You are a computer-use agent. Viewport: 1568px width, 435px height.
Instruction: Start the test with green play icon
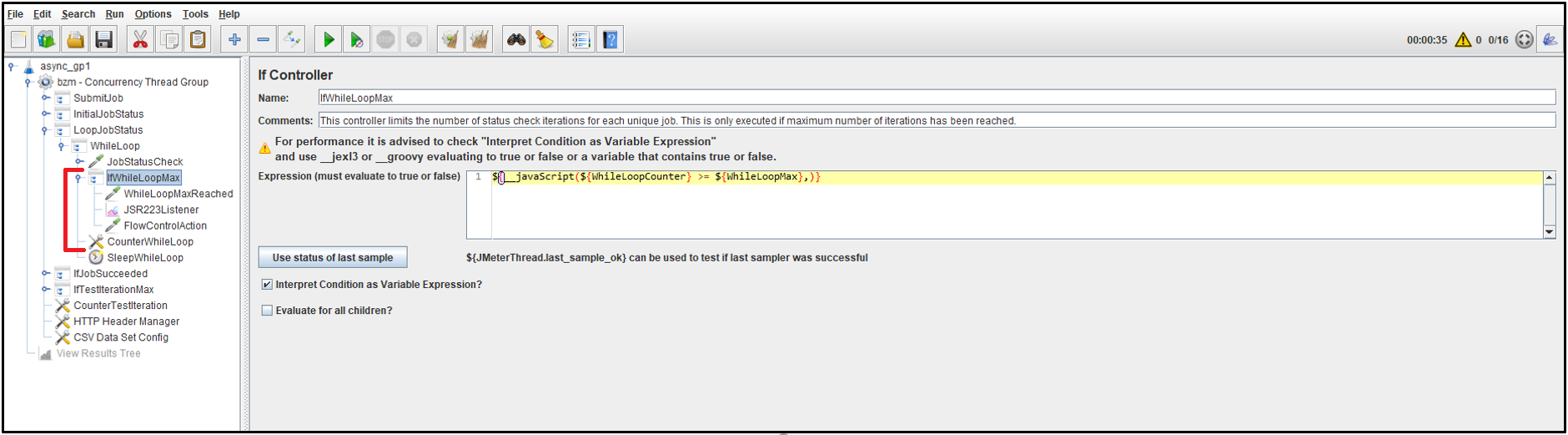click(x=329, y=39)
